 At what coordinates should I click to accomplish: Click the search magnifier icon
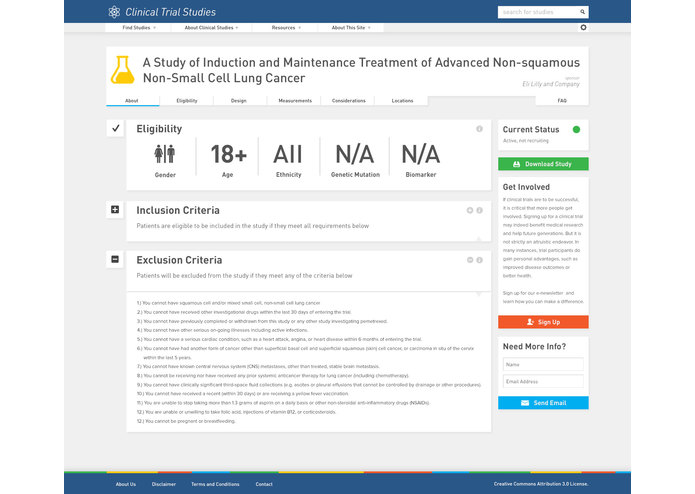[x=582, y=12]
